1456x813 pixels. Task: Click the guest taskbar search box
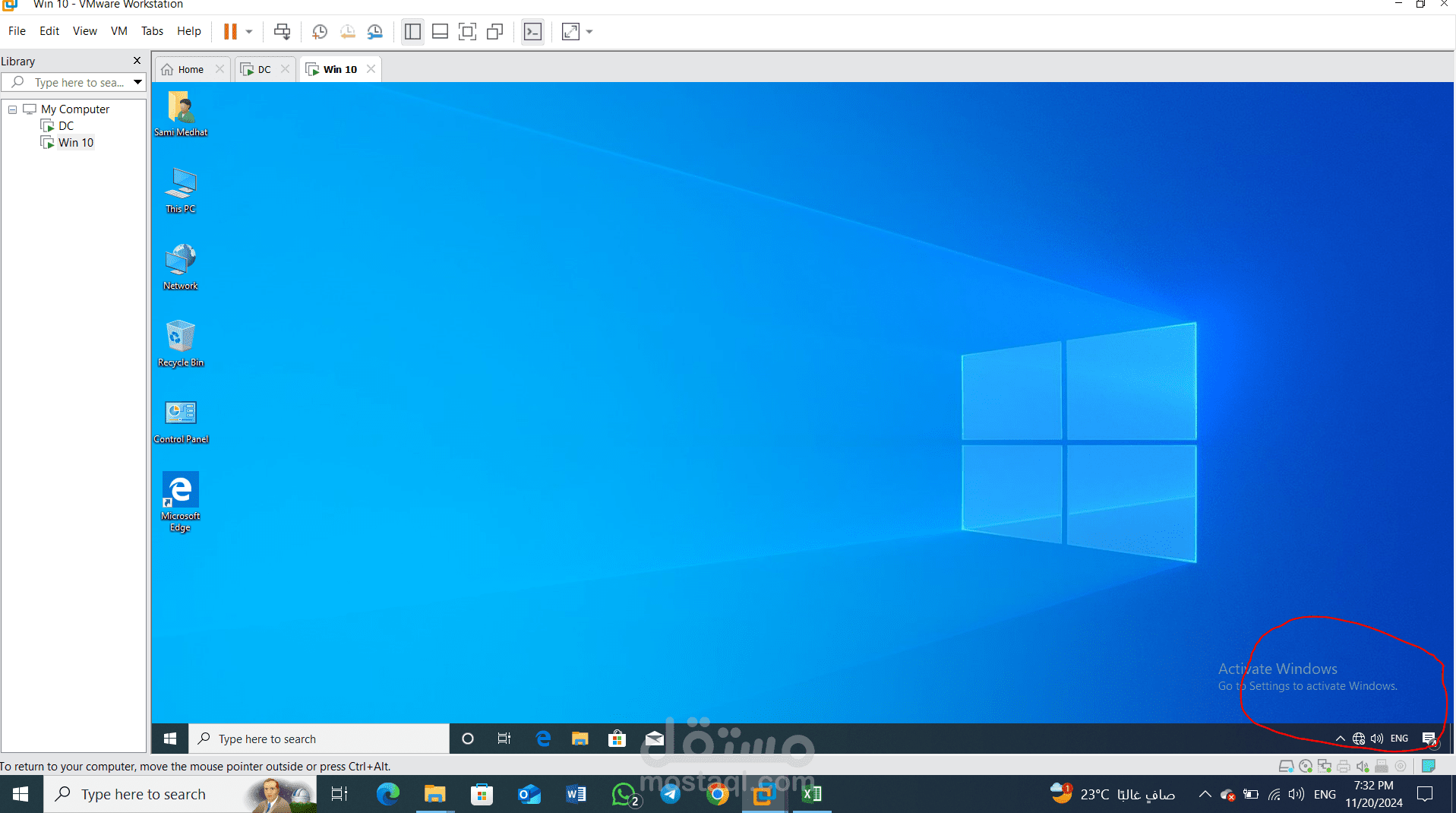click(x=319, y=739)
